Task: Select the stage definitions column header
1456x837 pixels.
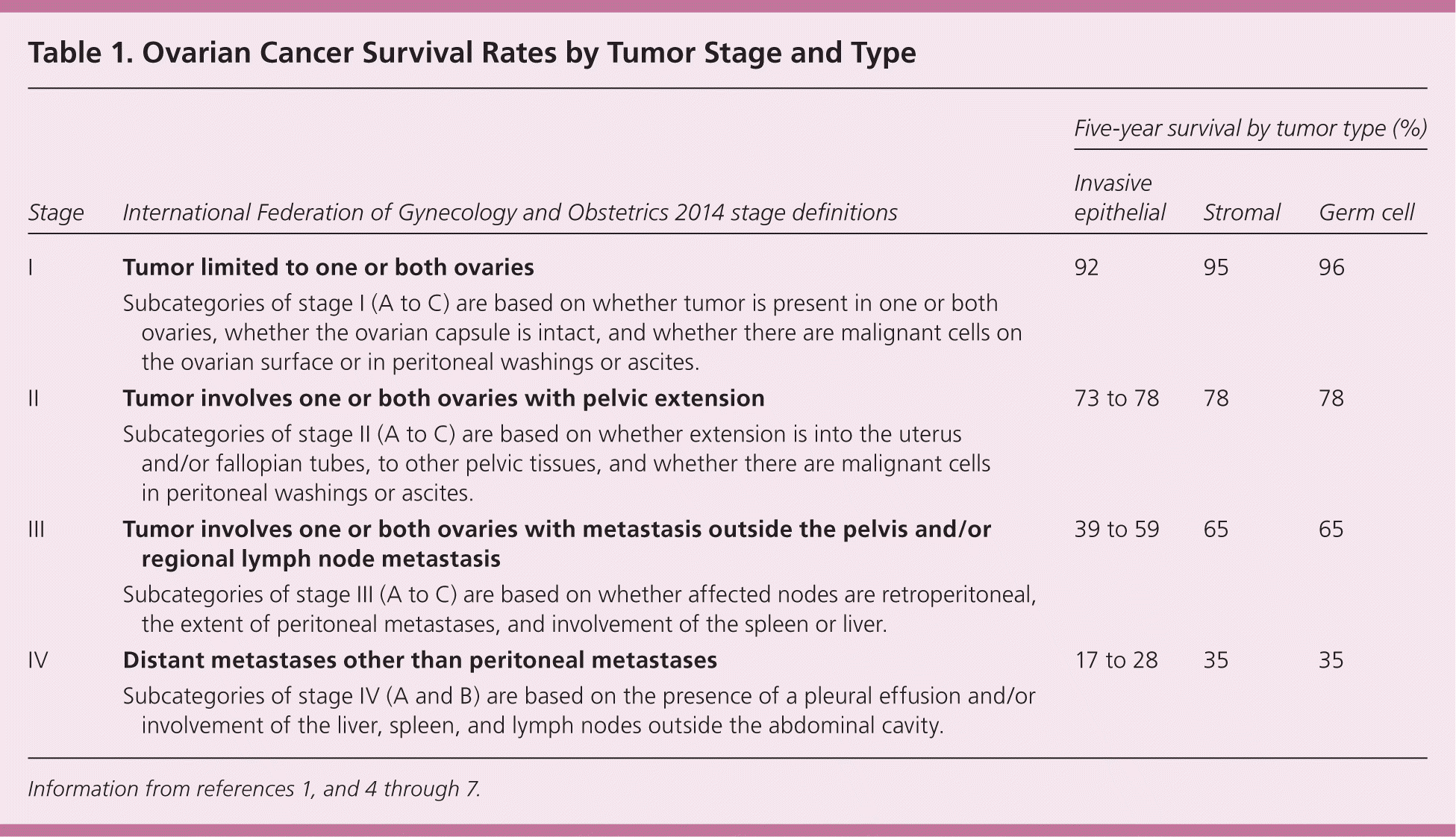Action: tap(510, 213)
